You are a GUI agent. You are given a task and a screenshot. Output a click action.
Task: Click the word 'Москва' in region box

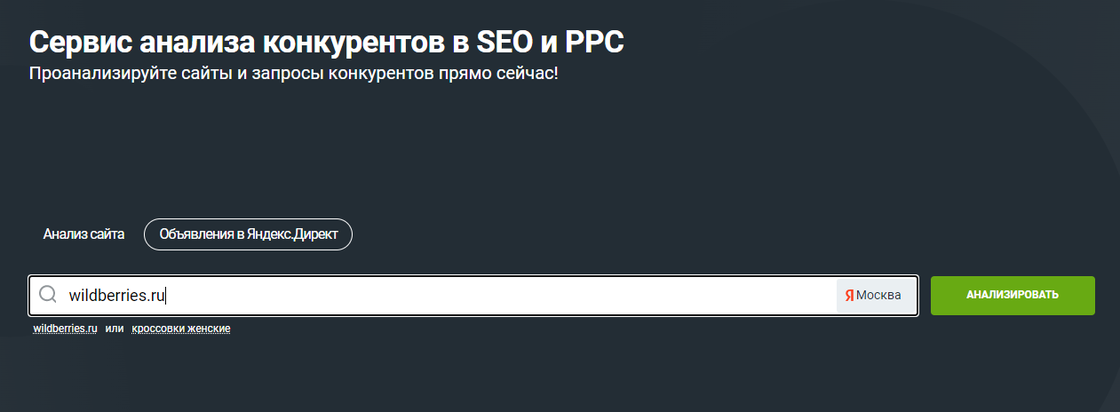[x=879, y=295]
